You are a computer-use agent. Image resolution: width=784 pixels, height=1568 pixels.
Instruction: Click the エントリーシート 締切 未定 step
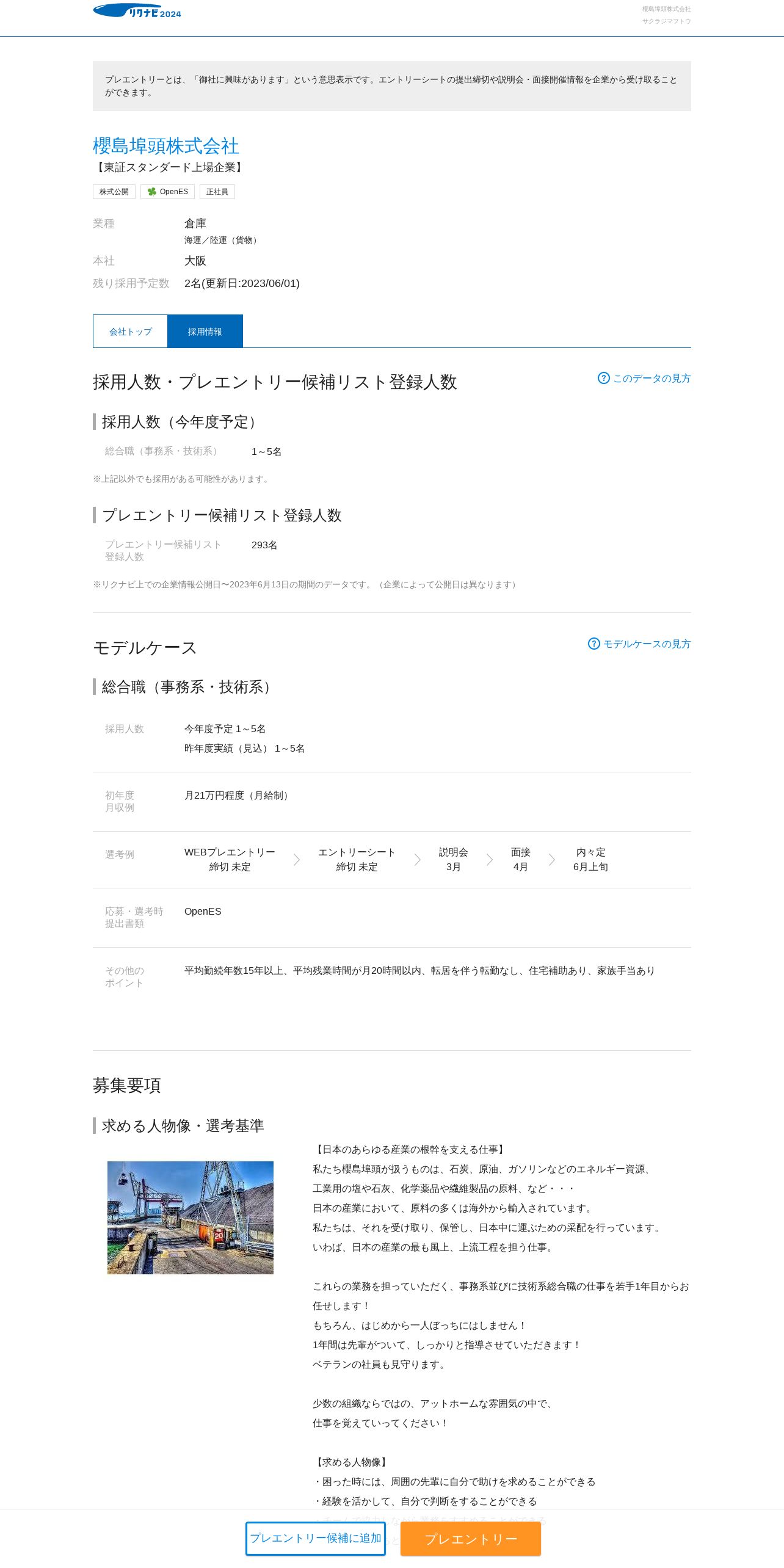tap(357, 859)
